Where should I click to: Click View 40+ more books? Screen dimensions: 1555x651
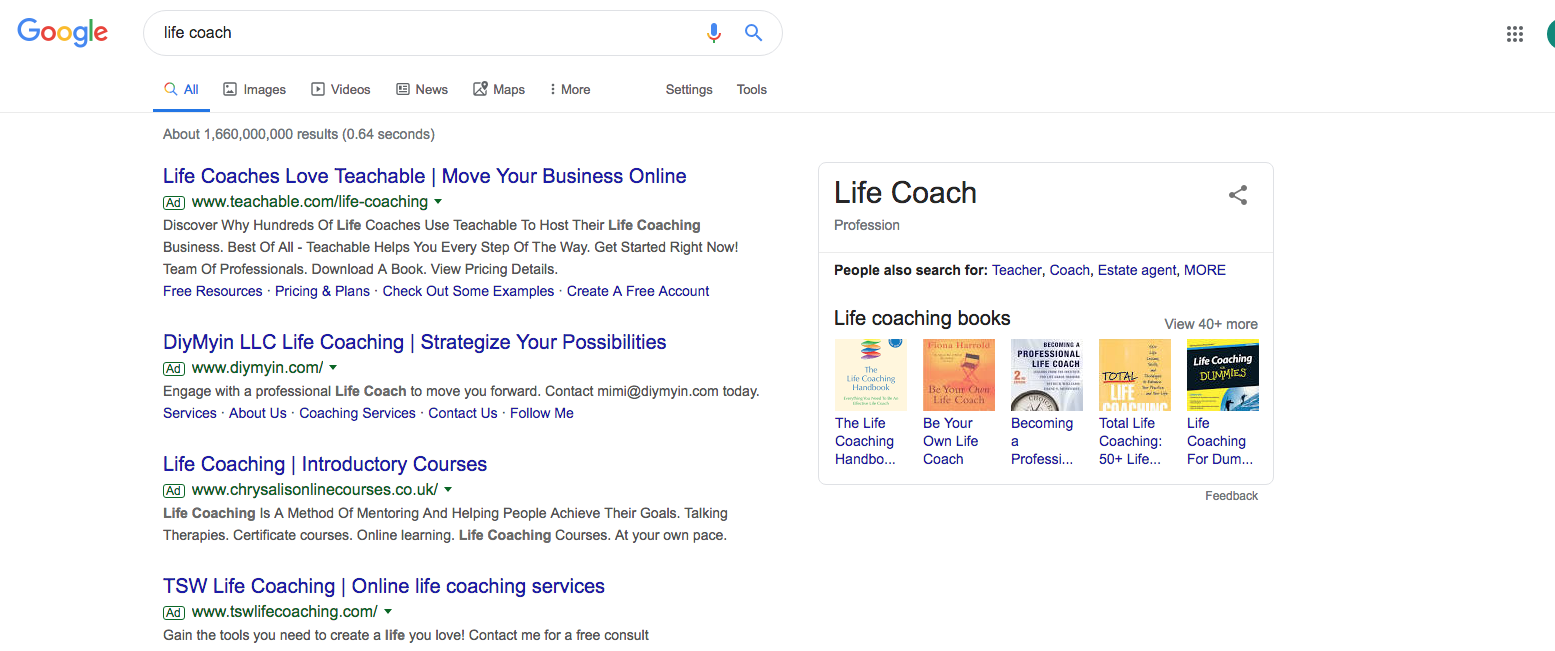[1211, 324]
